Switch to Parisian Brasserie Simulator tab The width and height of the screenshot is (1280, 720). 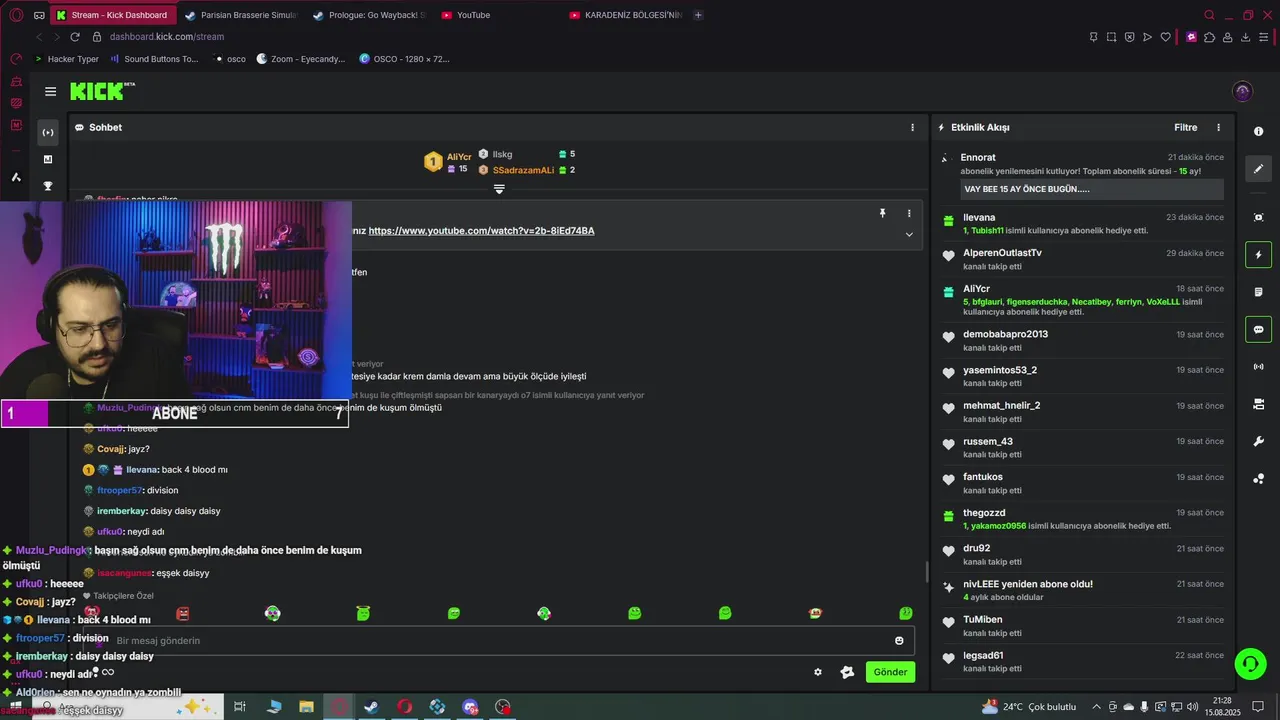click(x=241, y=15)
